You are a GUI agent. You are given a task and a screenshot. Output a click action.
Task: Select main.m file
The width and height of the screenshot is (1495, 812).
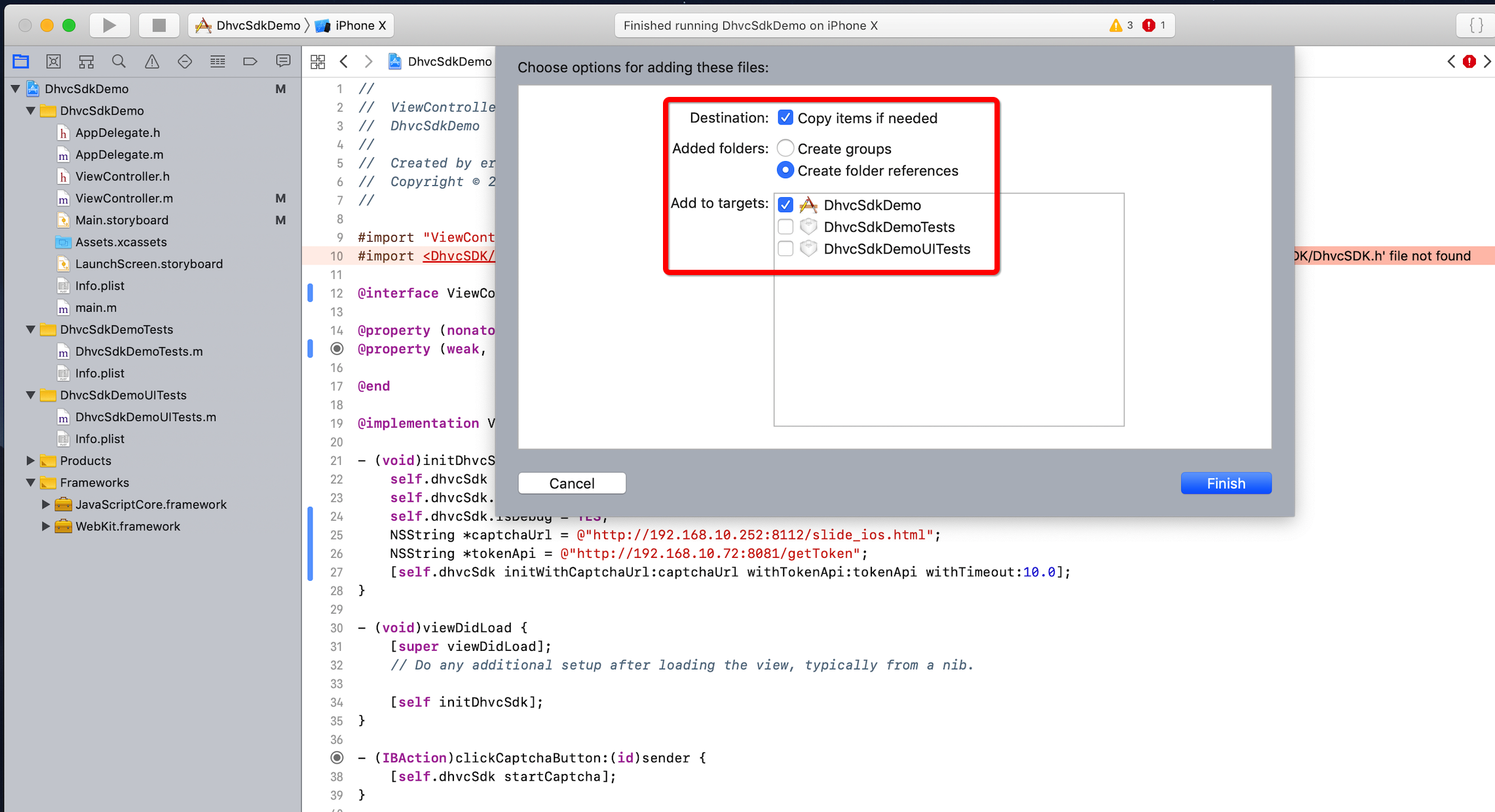pos(96,308)
